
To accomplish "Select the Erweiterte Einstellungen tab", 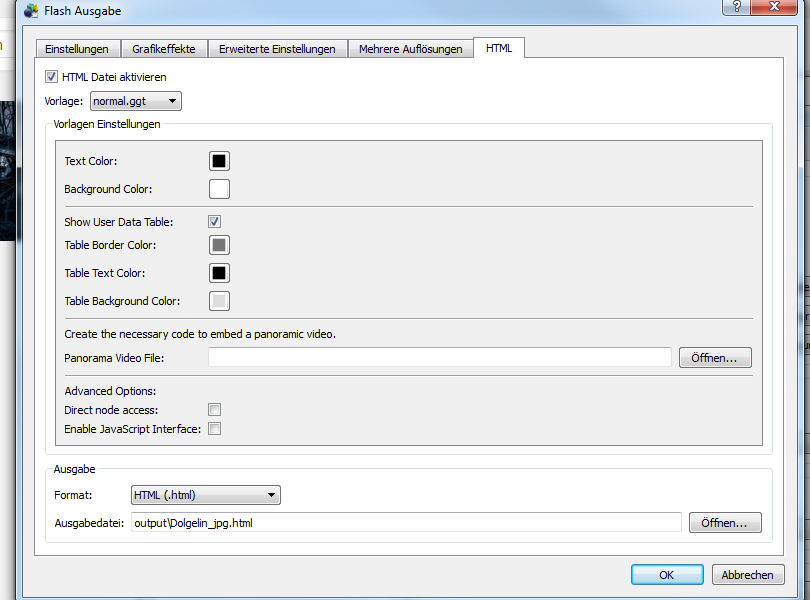I will pos(277,49).
